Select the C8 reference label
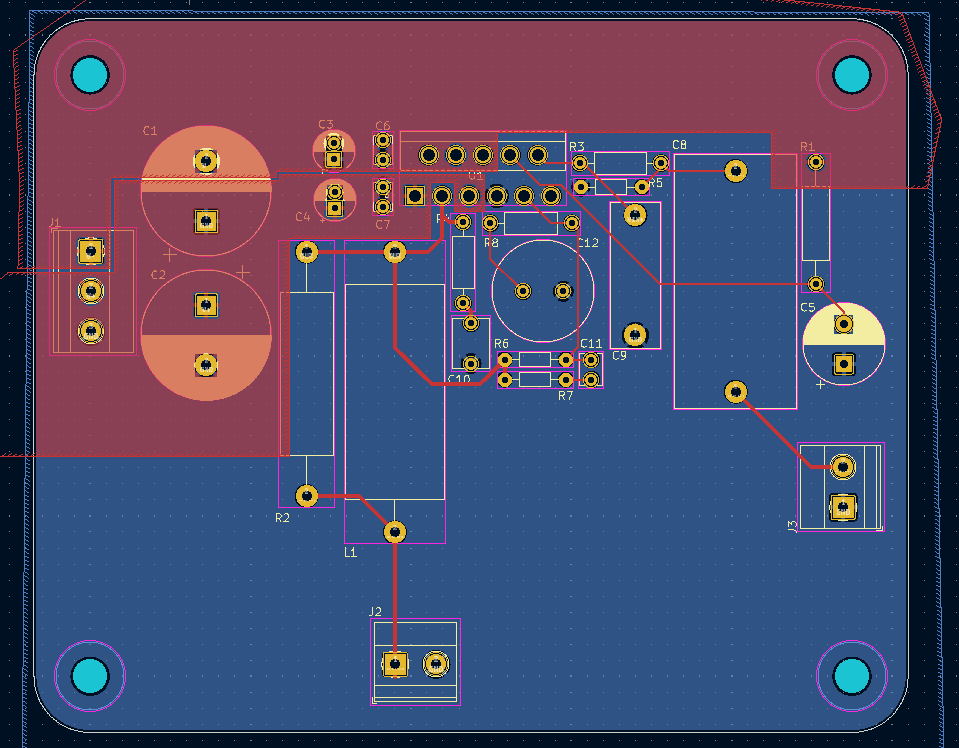Image resolution: width=959 pixels, height=748 pixels. 679,145
